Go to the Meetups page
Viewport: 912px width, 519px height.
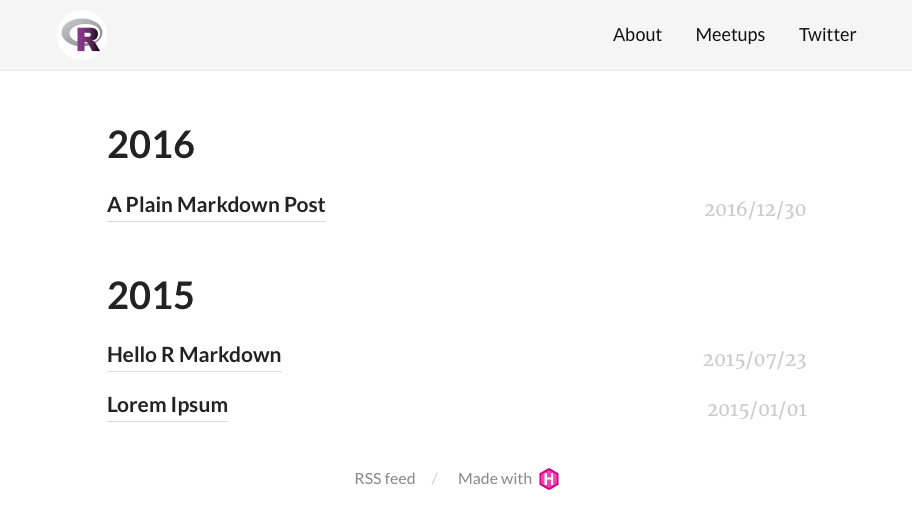pos(730,35)
